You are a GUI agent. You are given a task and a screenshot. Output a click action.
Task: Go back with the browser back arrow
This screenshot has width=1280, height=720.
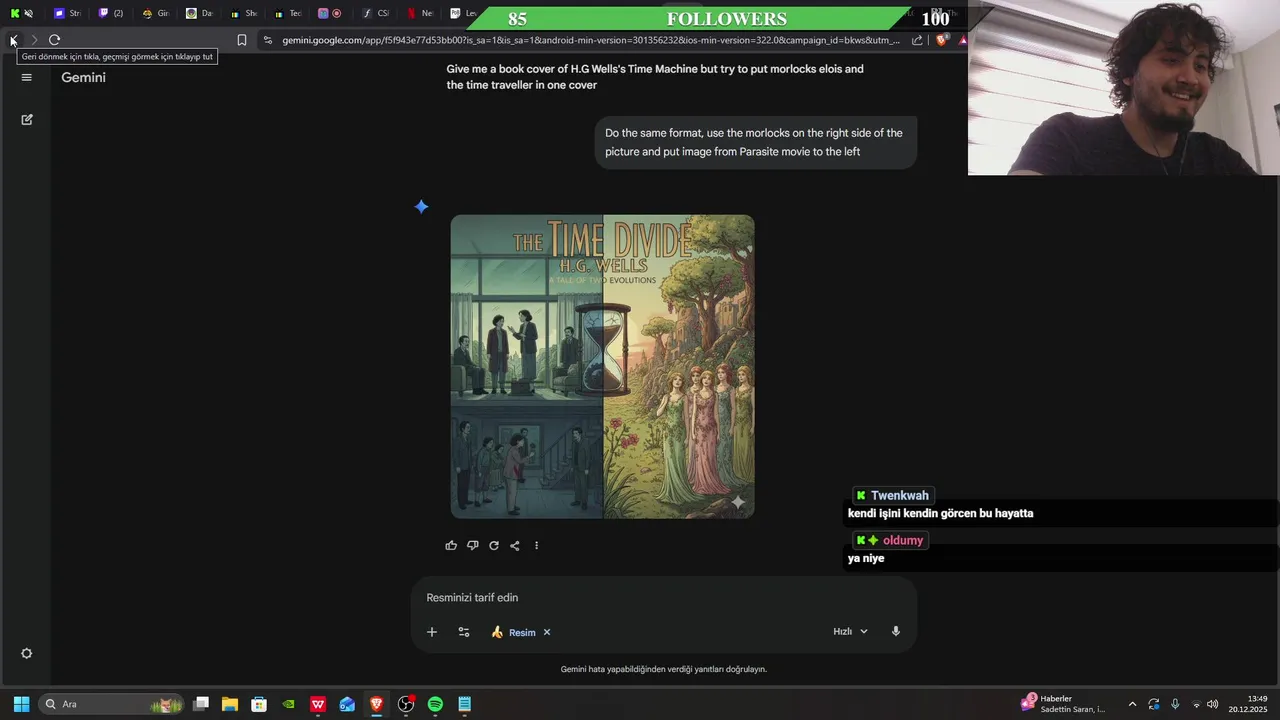pyautogui.click(x=13, y=40)
